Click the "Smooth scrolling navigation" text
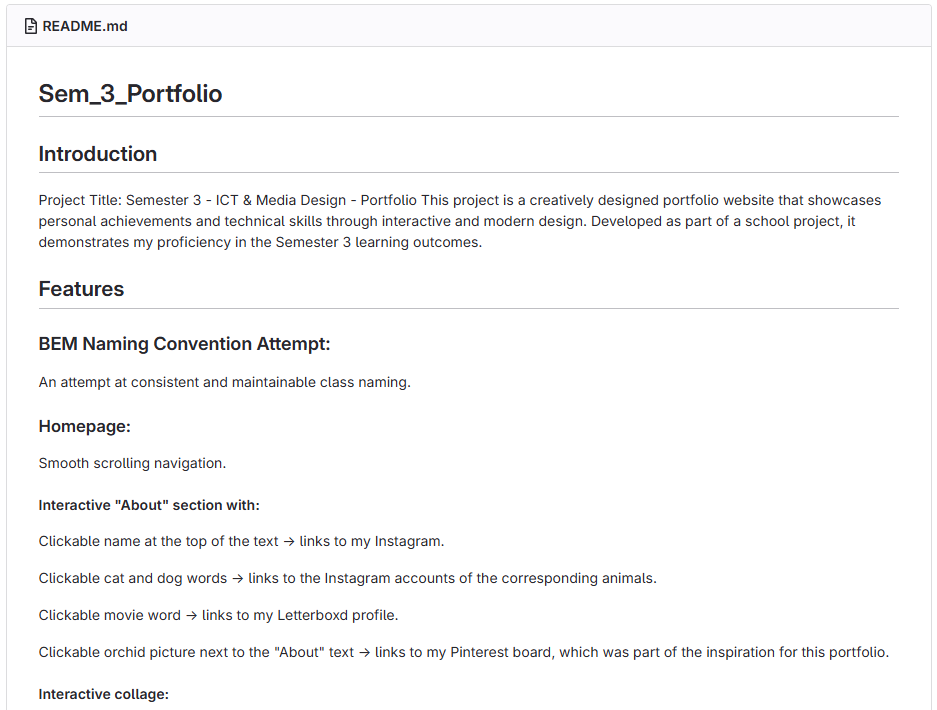 tap(133, 463)
